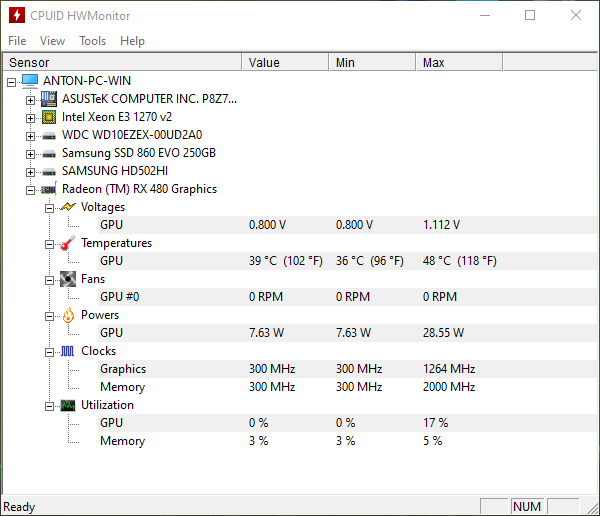Screen dimensions: 600x516
Task: Click the 1264 MHz max graphics clock
Action: click(449, 369)
